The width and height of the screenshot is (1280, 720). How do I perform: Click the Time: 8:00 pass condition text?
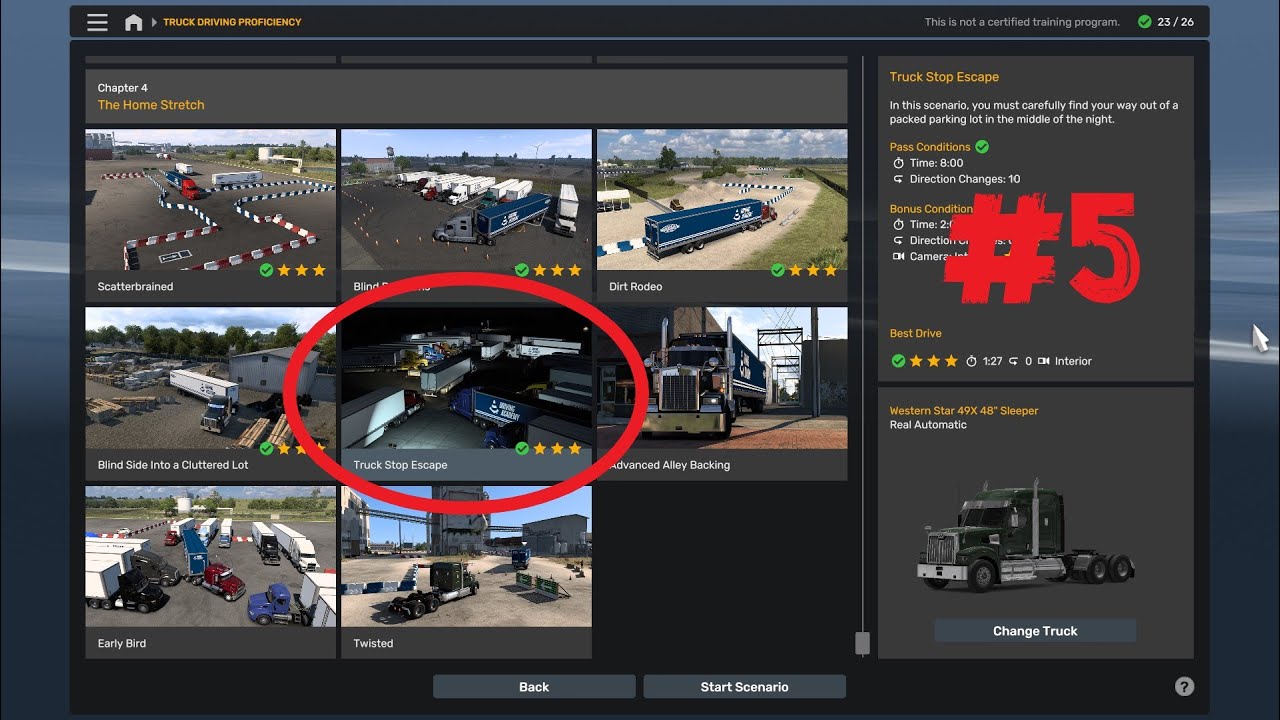click(937, 163)
